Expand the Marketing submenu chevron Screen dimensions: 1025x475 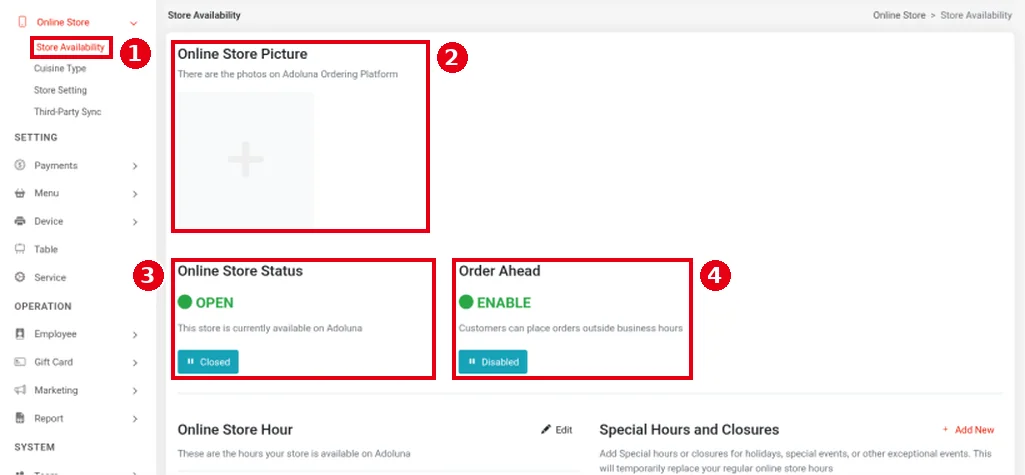(135, 391)
